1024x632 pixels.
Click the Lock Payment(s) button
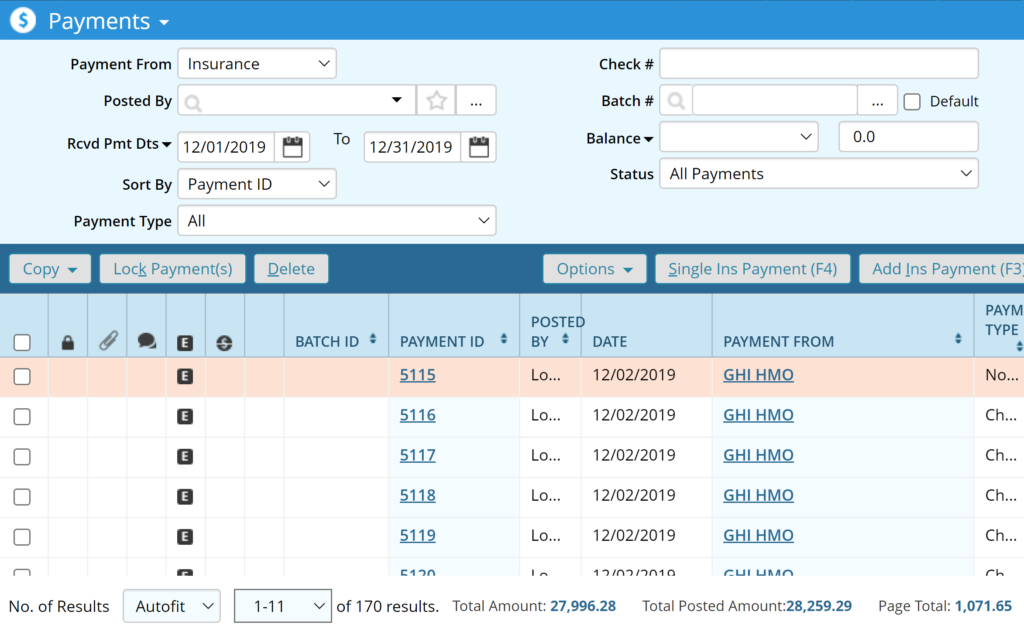coord(172,269)
